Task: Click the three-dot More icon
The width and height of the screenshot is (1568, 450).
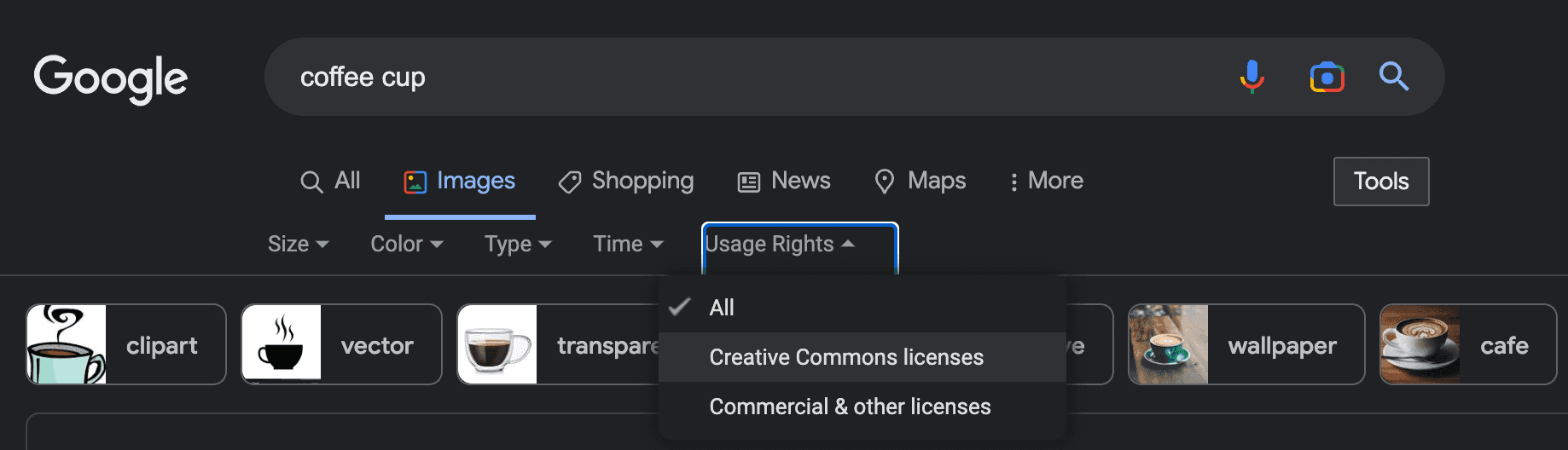Action: (x=1013, y=182)
